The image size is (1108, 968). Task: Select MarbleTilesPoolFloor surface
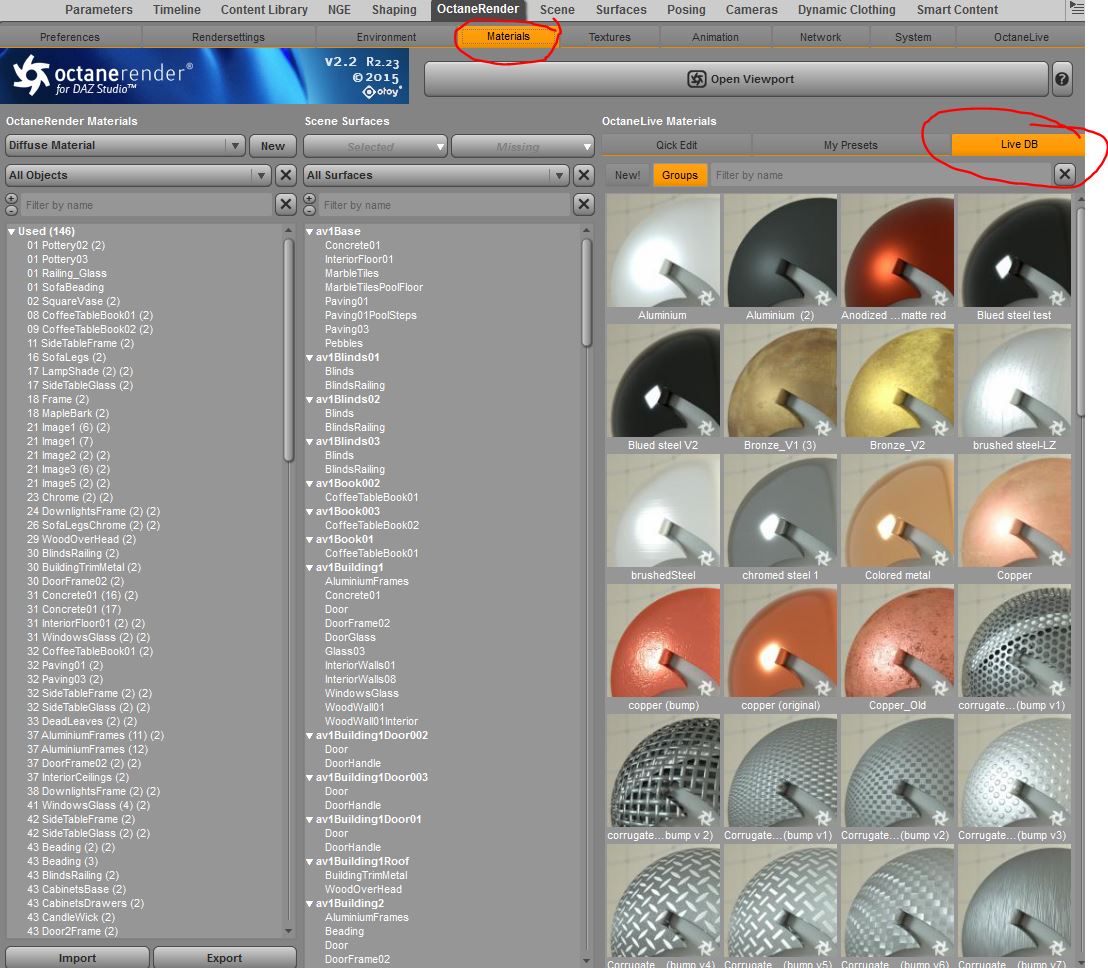pos(374,288)
